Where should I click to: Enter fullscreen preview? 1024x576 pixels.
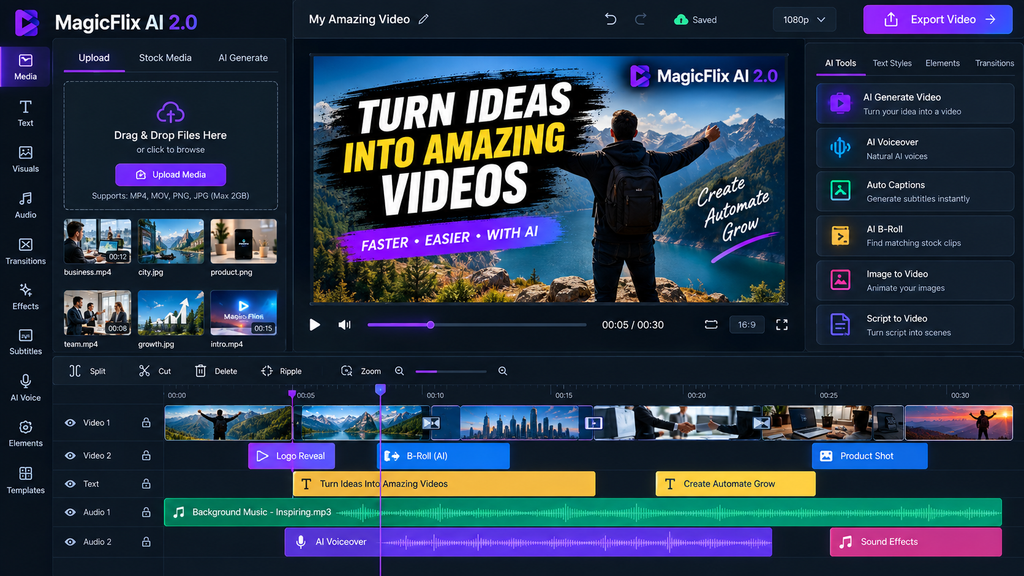(782, 325)
